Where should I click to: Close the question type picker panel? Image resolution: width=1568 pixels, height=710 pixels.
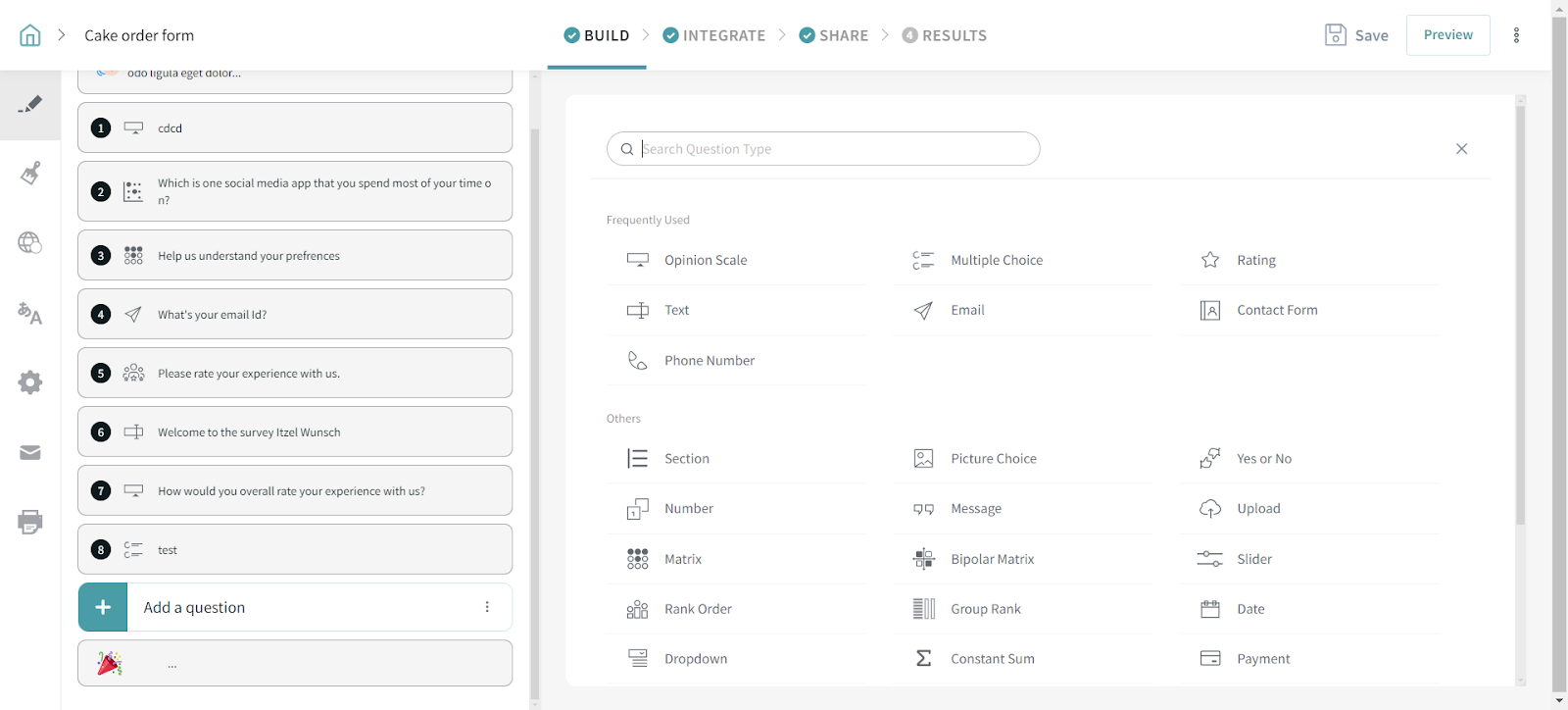[x=1461, y=149]
